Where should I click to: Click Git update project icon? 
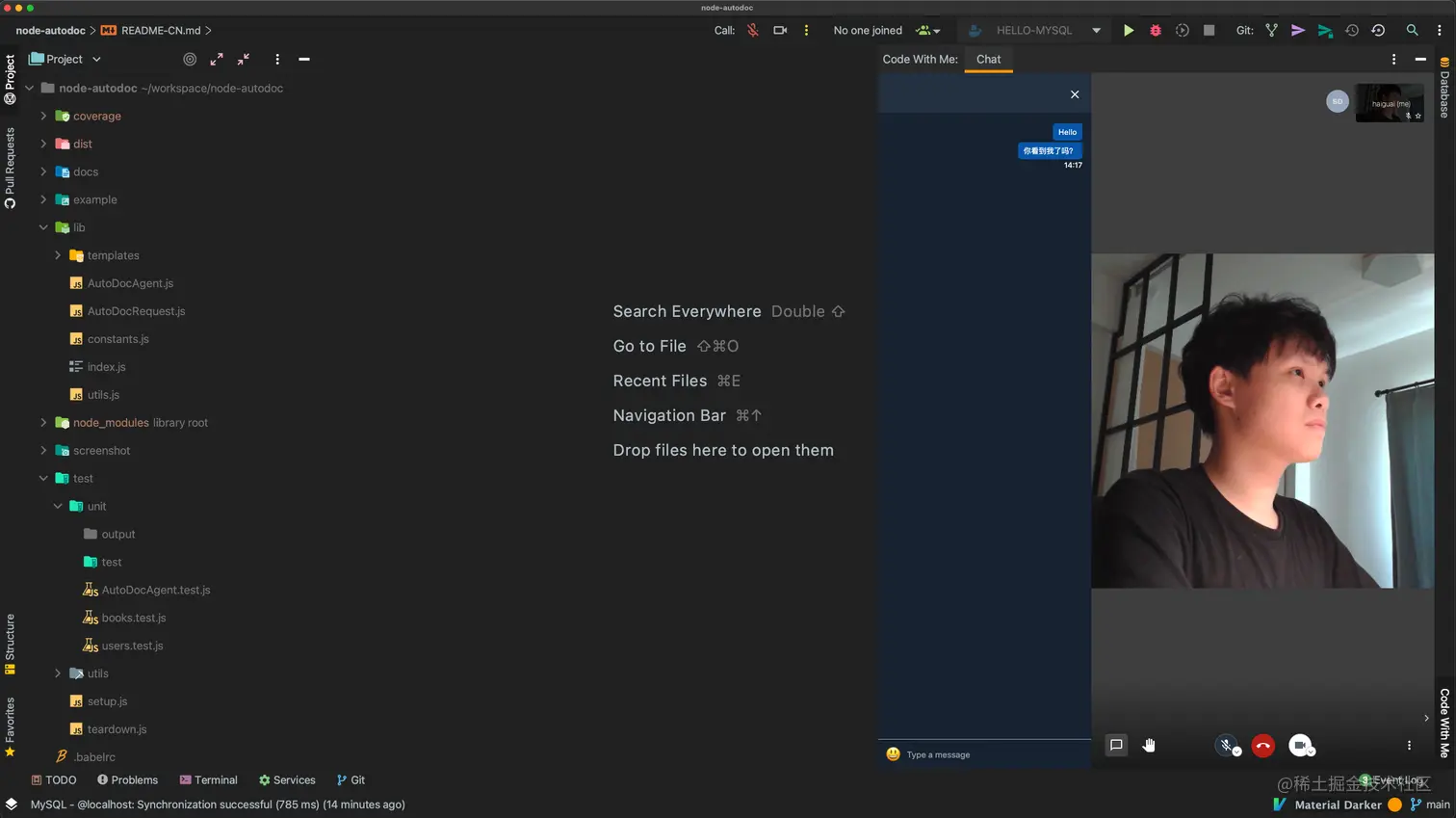pyautogui.click(x=1271, y=30)
